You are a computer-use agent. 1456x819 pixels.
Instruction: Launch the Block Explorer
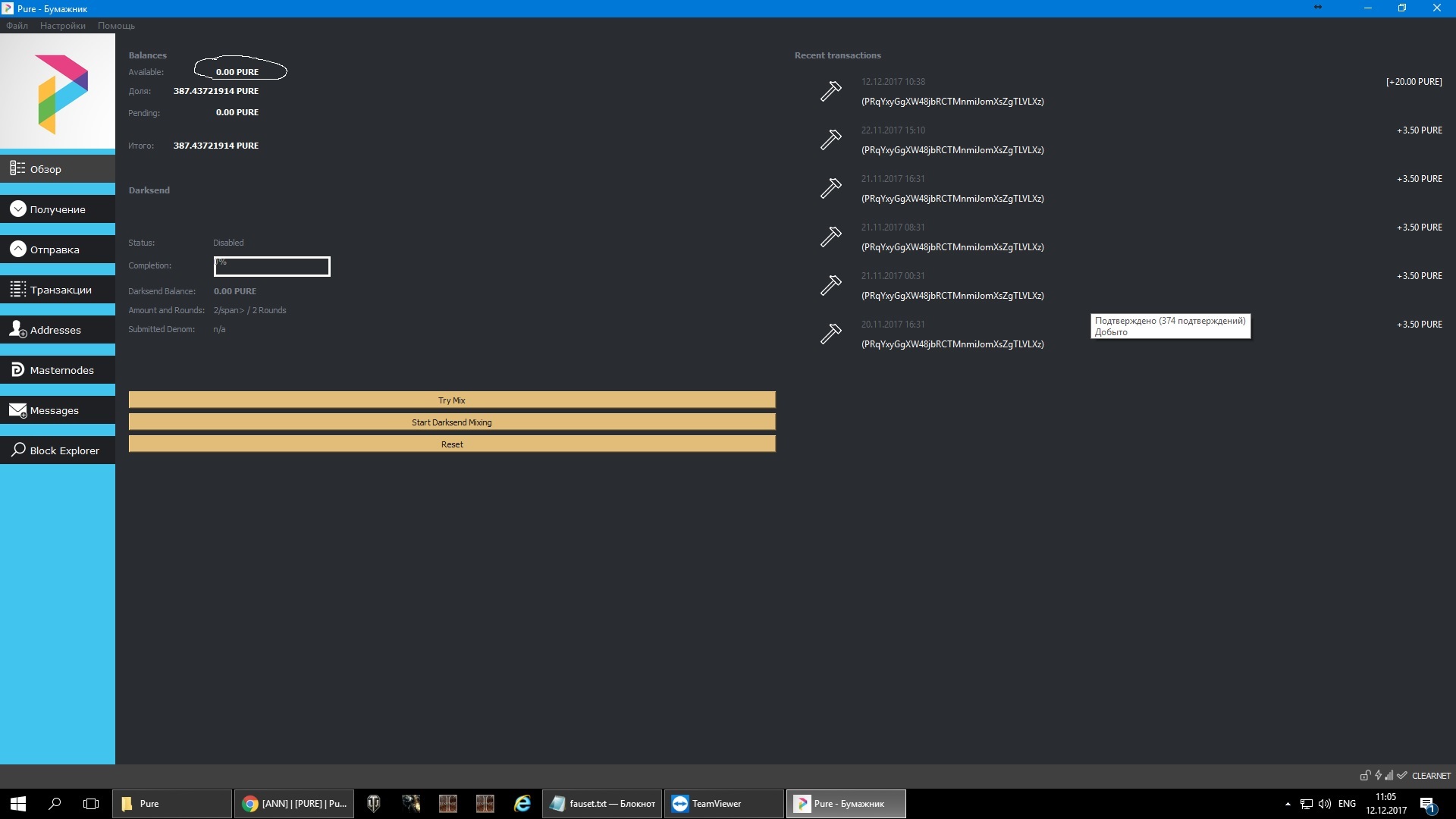(58, 450)
